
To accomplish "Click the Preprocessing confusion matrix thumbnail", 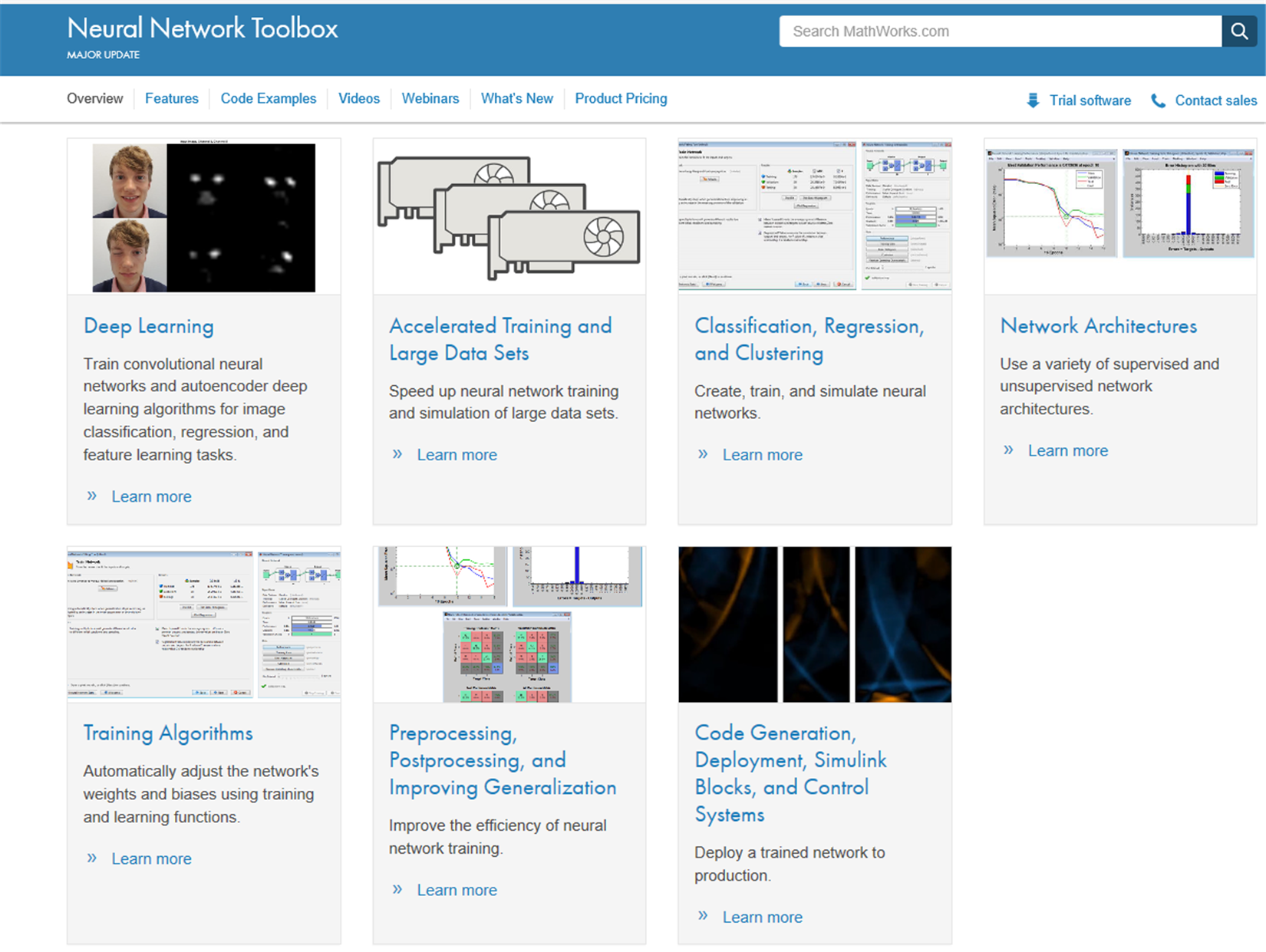I will pyautogui.click(x=509, y=624).
